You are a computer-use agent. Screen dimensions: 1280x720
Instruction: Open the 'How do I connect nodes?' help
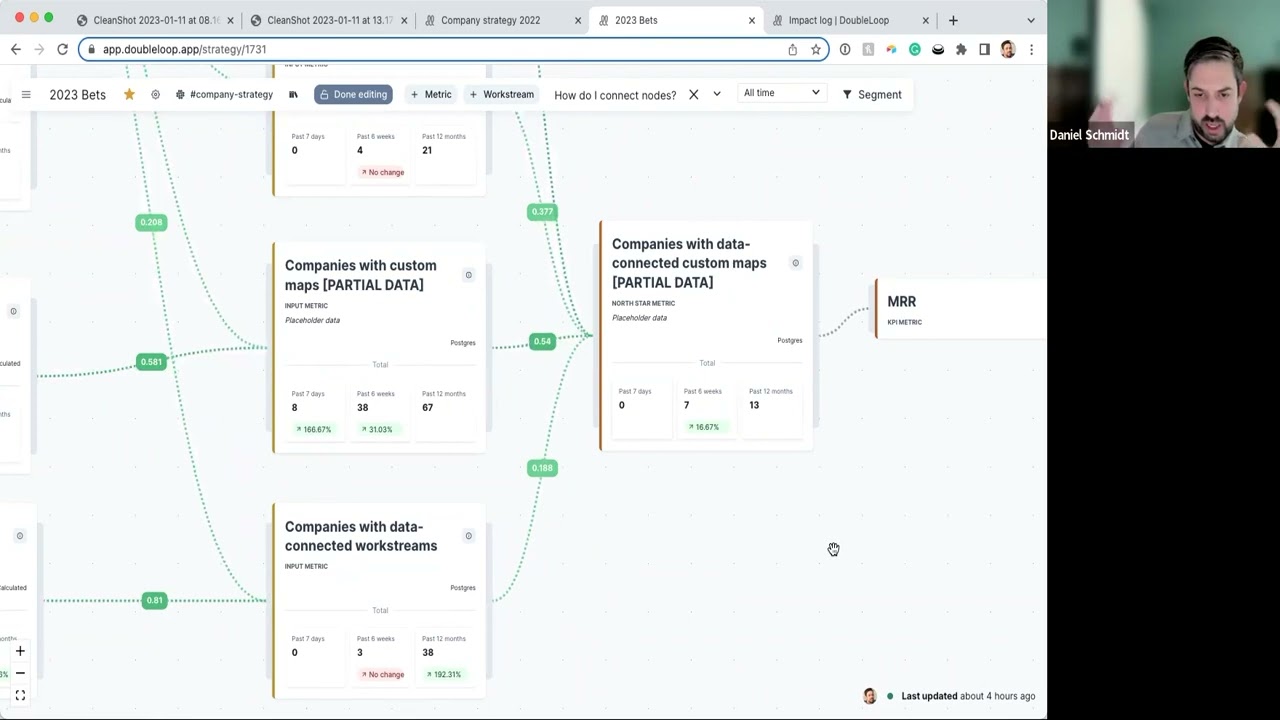coord(615,95)
